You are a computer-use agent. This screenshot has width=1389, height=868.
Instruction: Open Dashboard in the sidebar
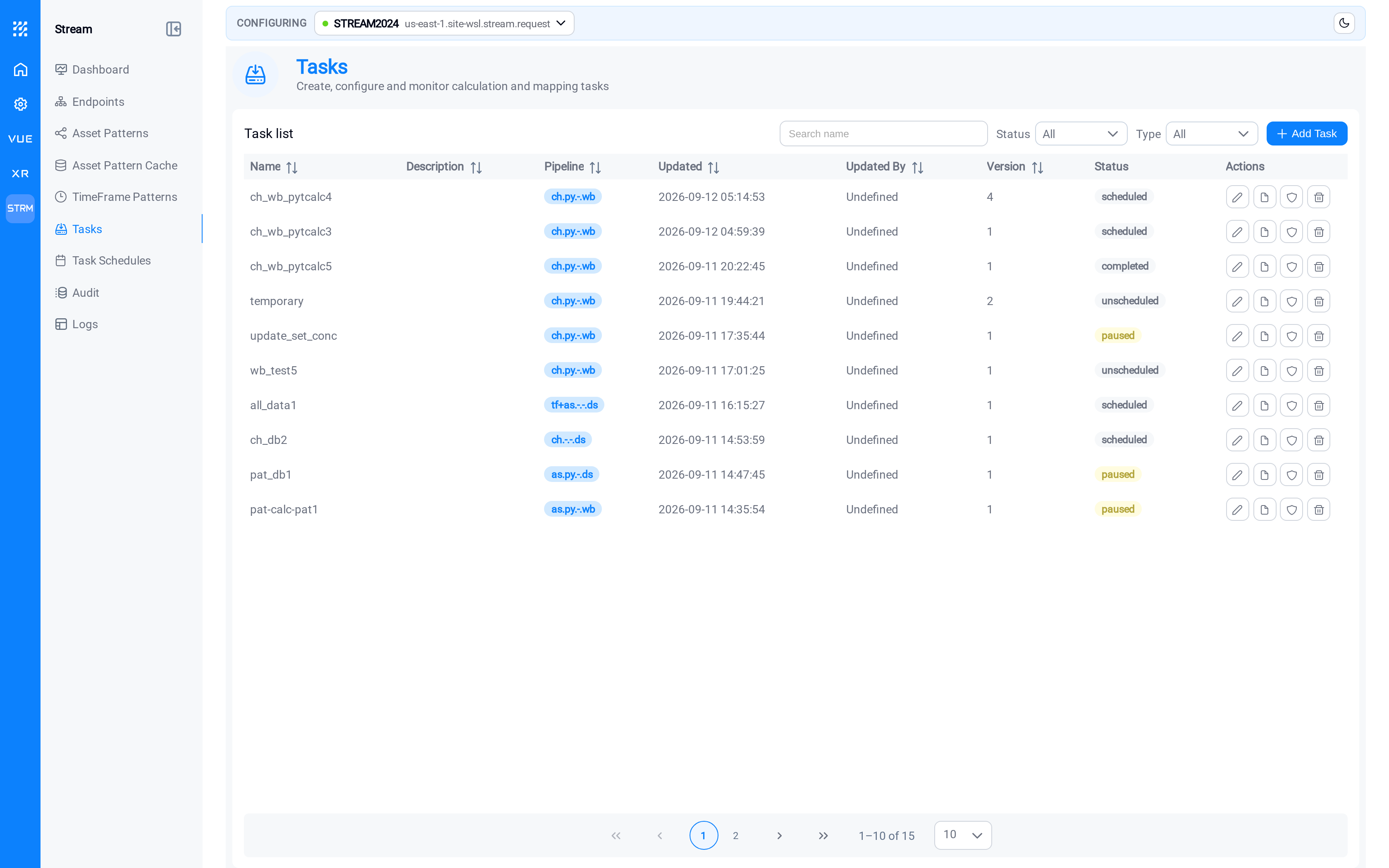point(92,69)
